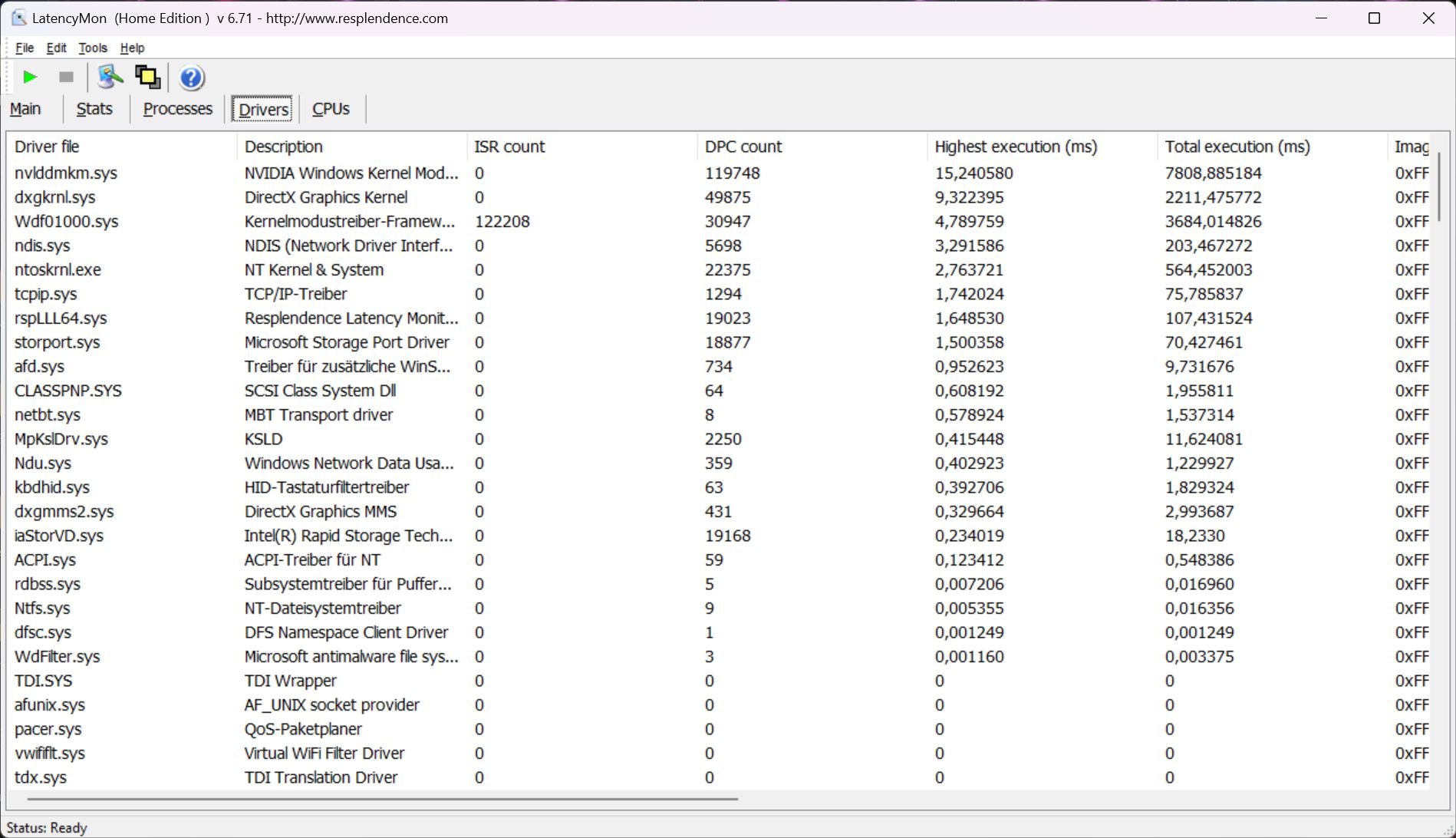This screenshot has height=838, width=1456.
Task: Sort by Highest execution (ms) column header
Action: [1015, 147]
